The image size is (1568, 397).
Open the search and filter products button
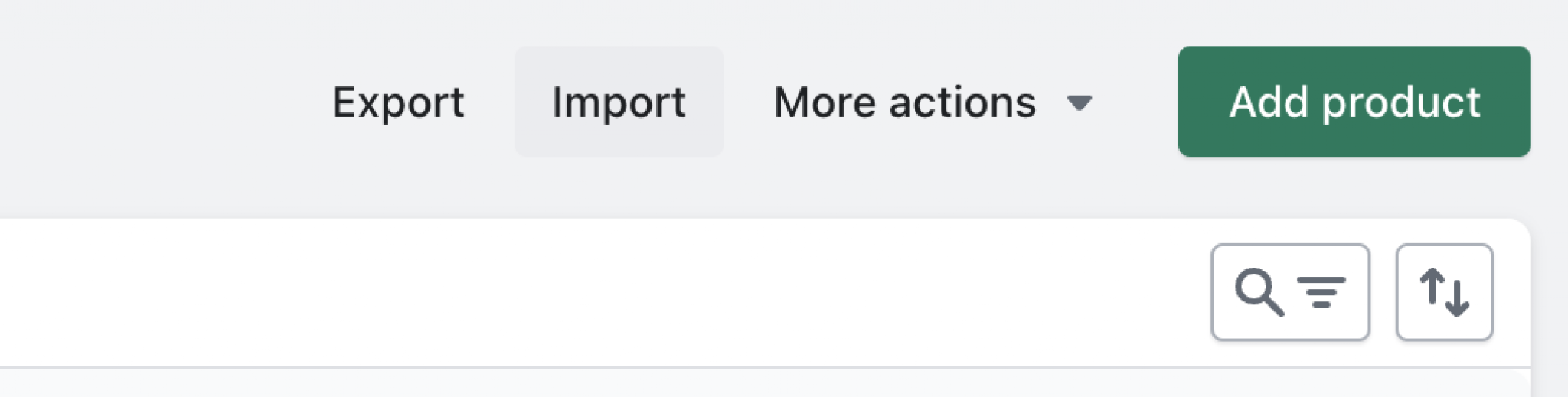1290,292
